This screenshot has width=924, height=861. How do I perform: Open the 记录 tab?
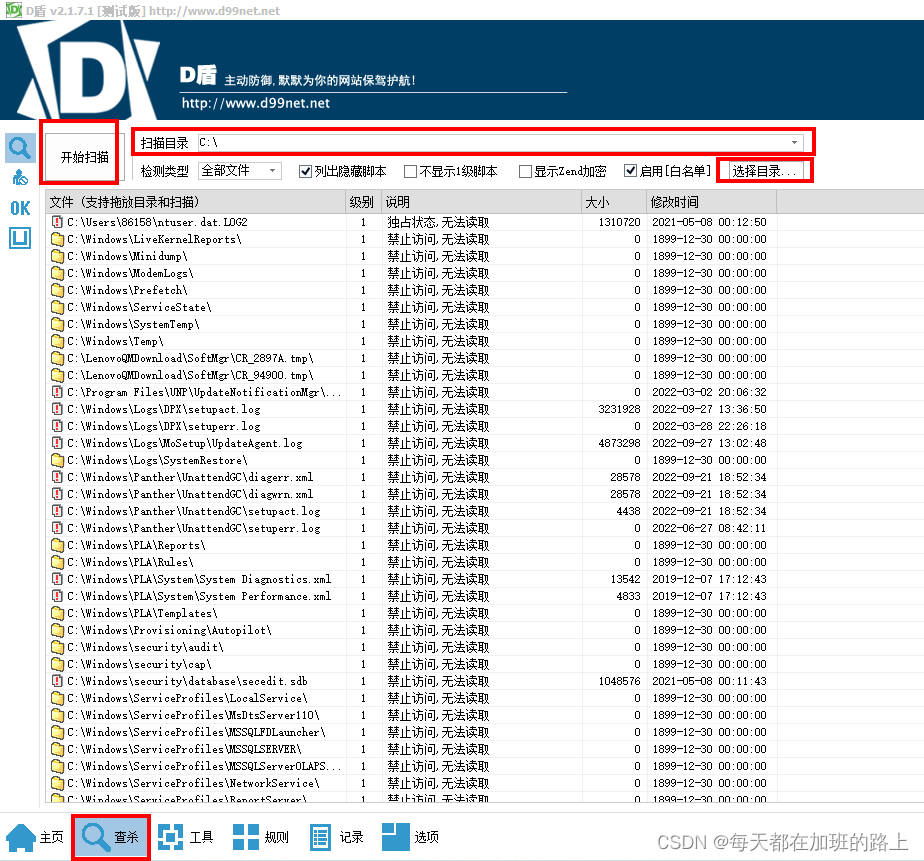click(x=336, y=837)
